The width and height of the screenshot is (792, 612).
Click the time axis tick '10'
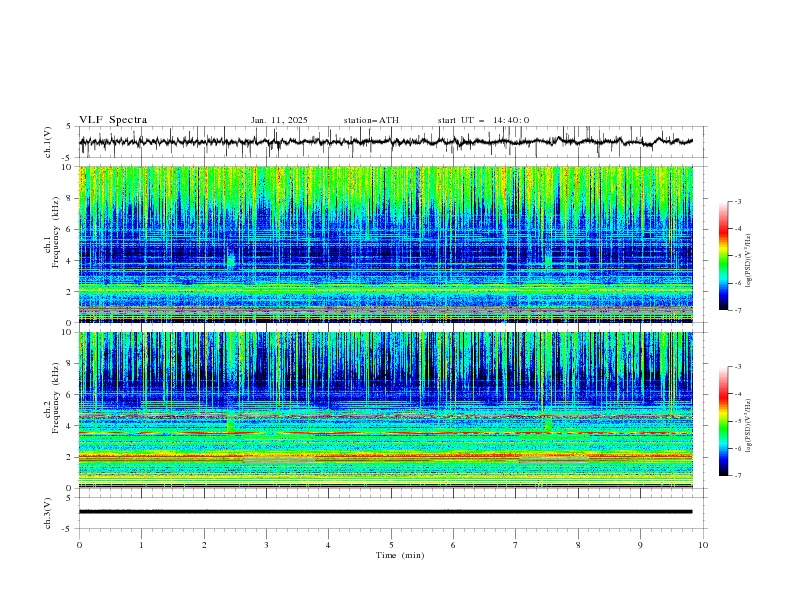[703, 545]
